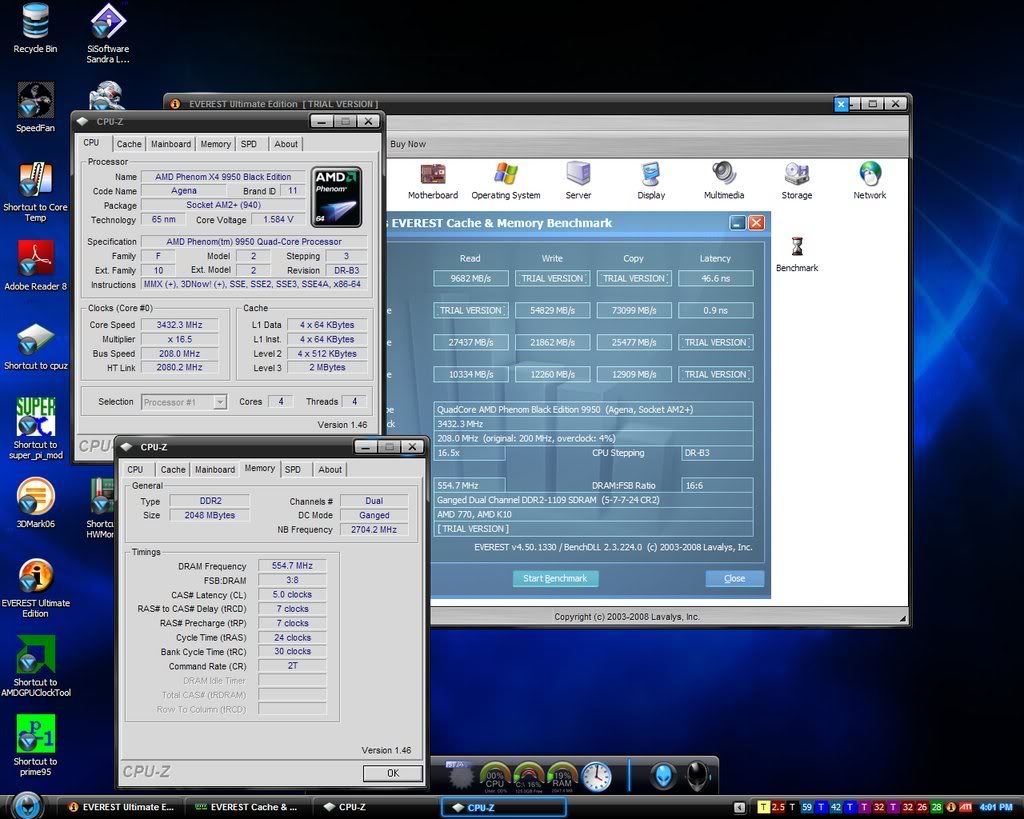Viewport: 1024px width, 819px height.
Task: Open Mainboard tab in CPU-Z memory window
Action: 215,470
